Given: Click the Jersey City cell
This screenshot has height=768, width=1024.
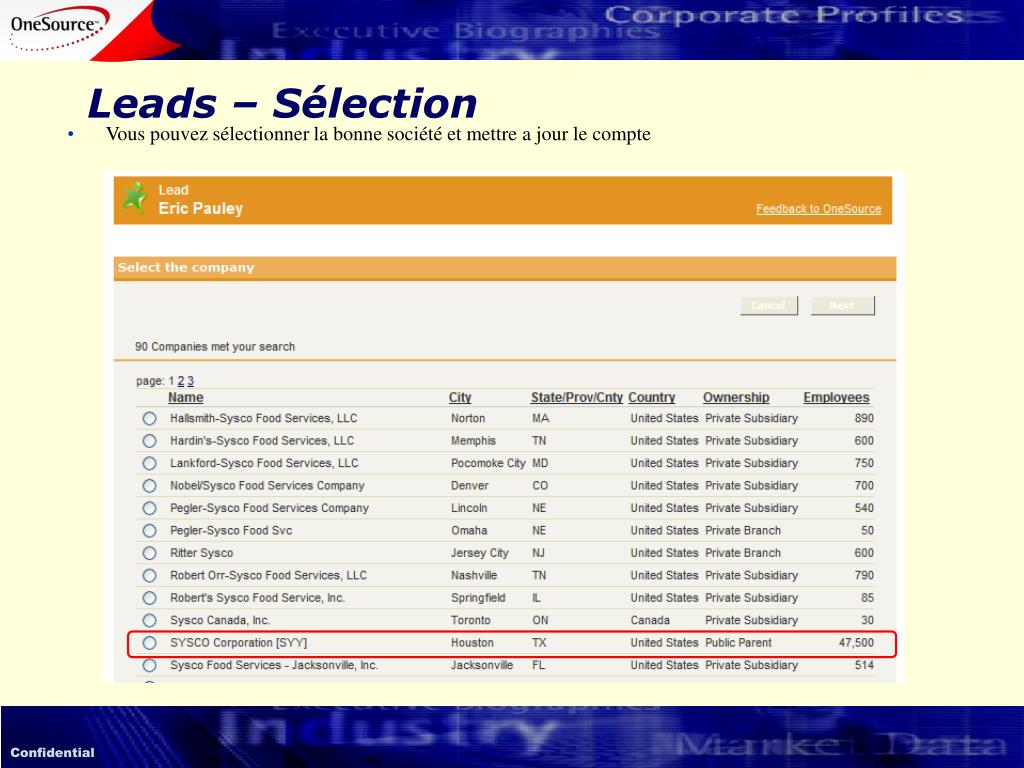Looking at the screenshot, I should coord(479,553).
